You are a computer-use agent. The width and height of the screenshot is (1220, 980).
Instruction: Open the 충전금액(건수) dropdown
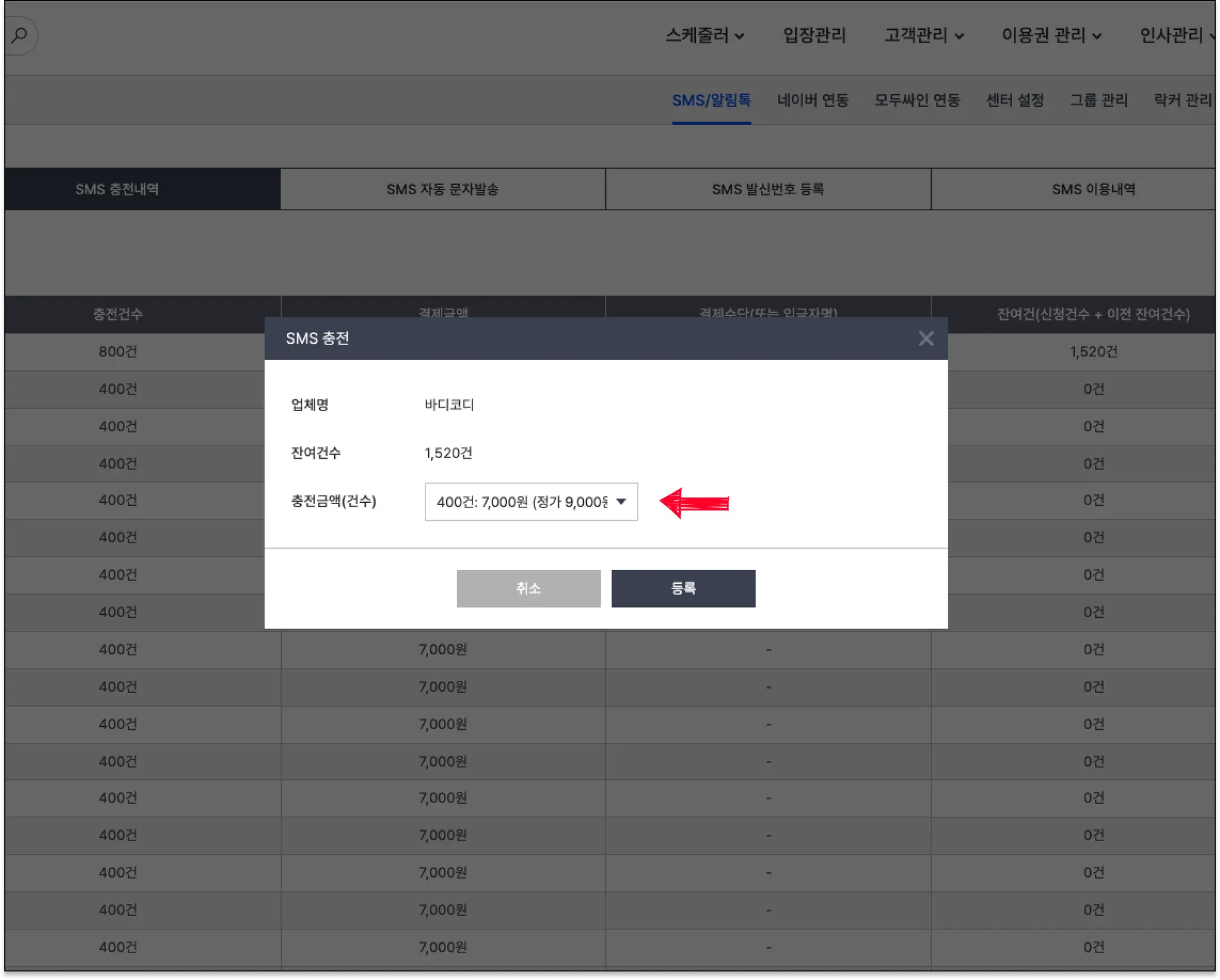pyautogui.click(x=531, y=502)
